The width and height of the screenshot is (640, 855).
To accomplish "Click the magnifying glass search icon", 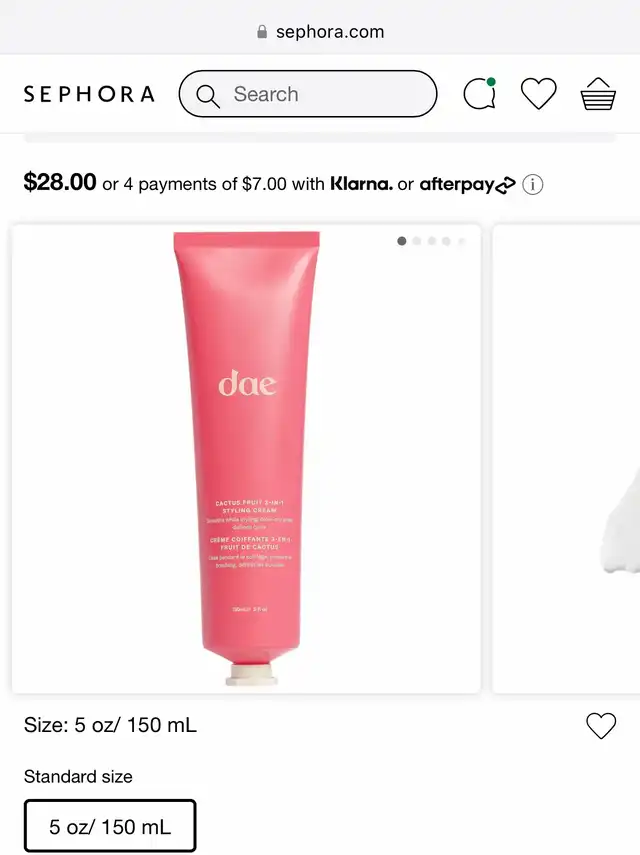I will pyautogui.click(x=208, y=96).
